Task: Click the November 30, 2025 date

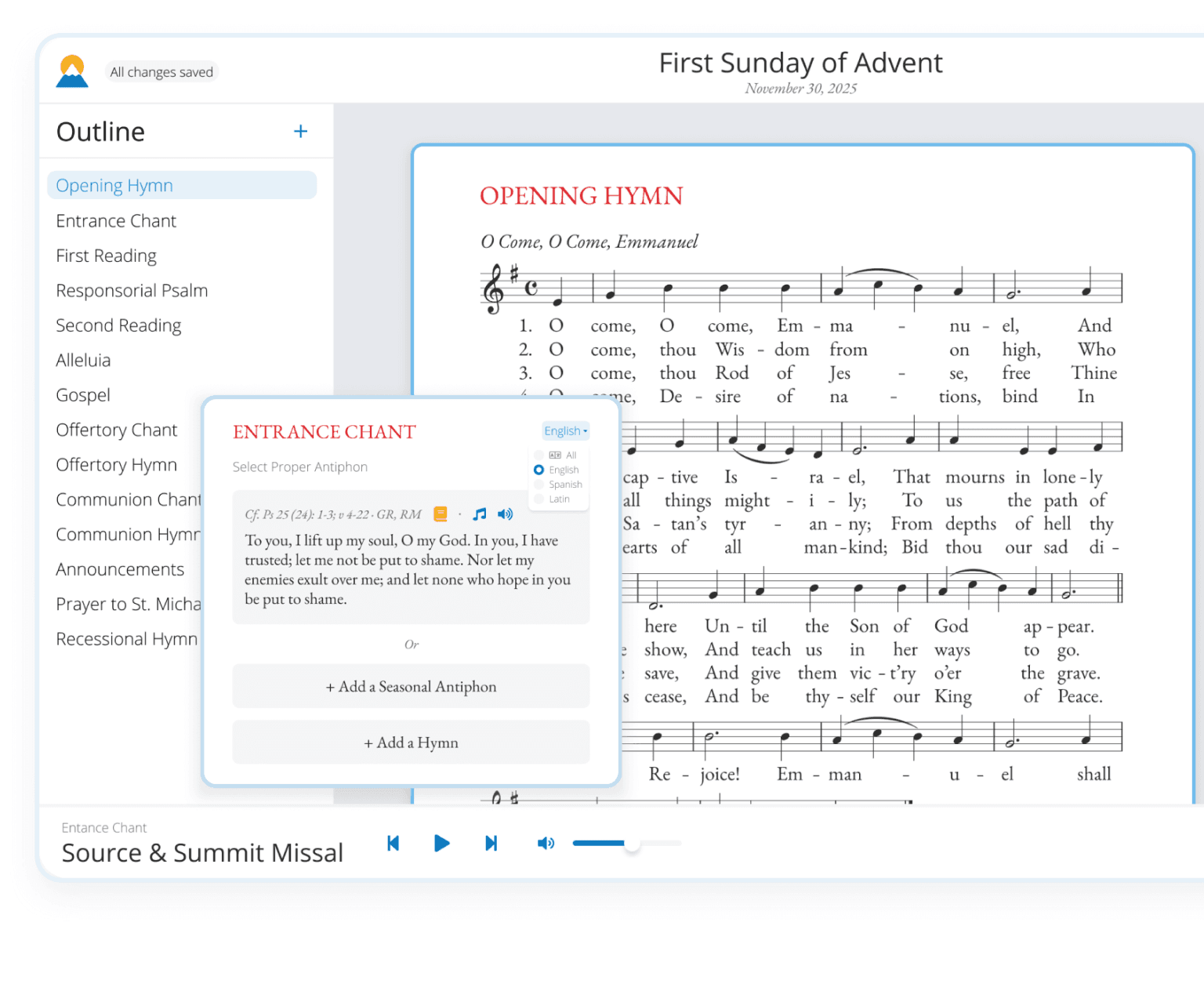Action: coord(800,89)
